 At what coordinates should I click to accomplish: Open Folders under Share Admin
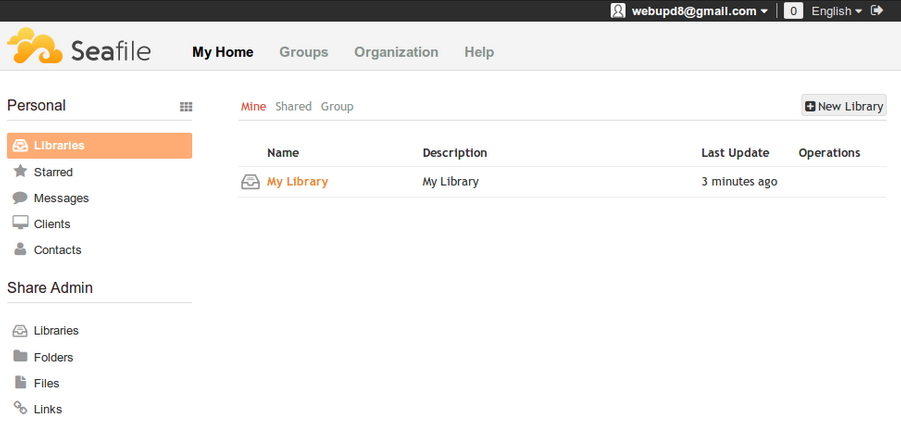(53, 357)
